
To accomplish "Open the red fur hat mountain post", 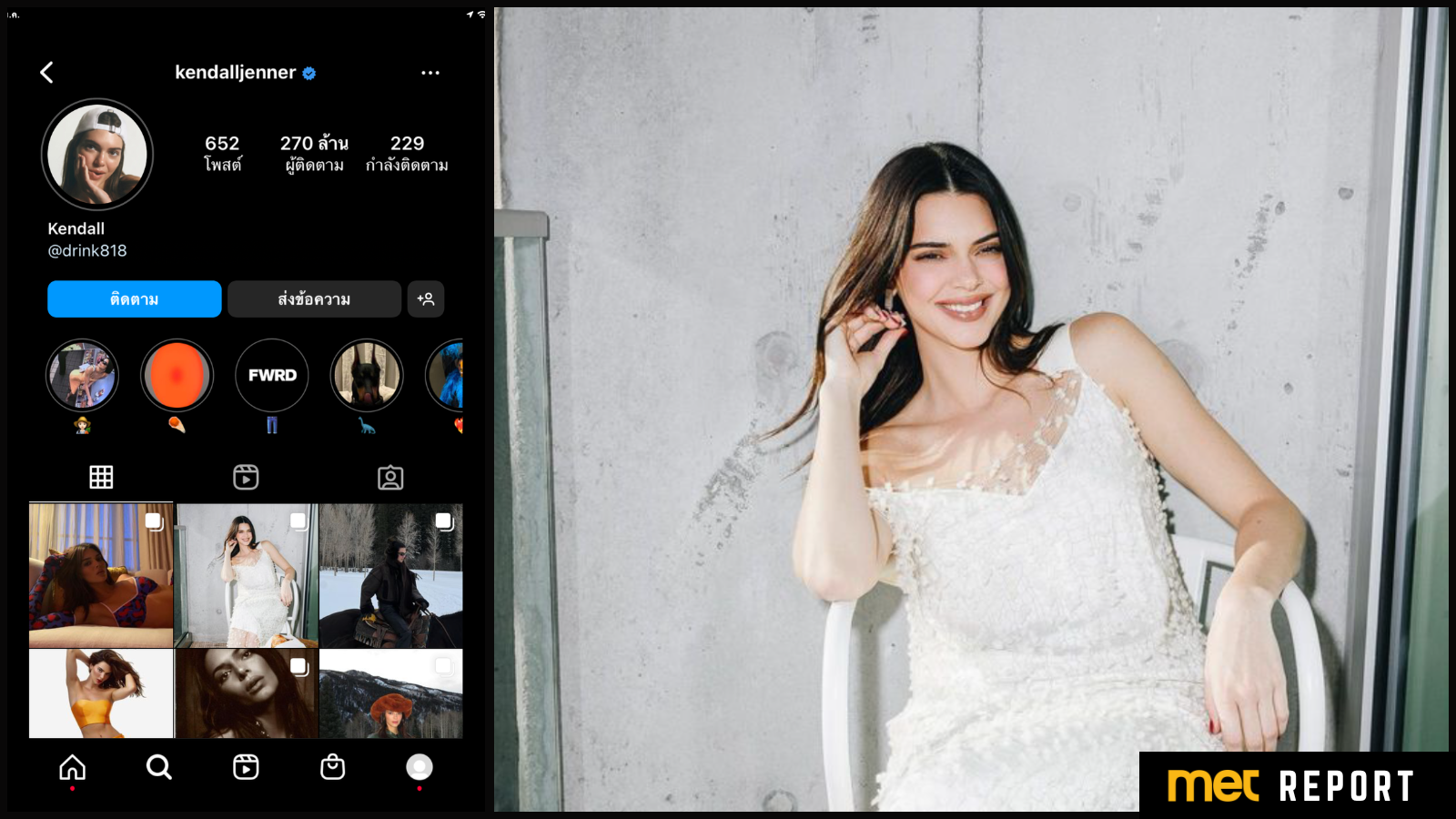I will [391, 693].
